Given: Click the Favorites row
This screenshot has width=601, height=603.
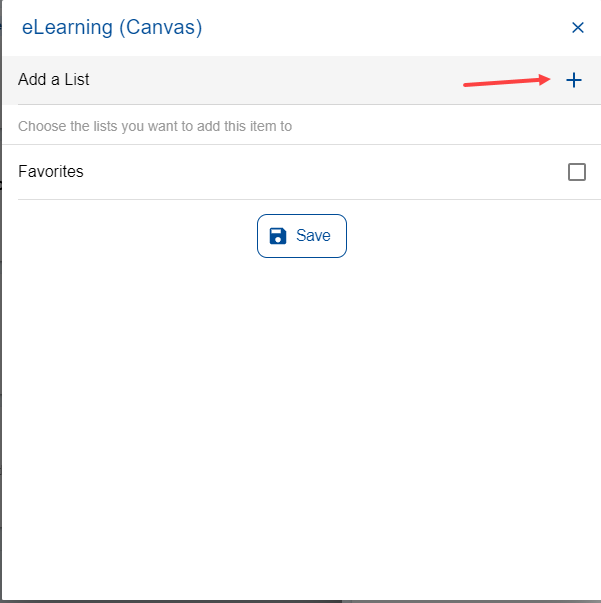Looking at the screenshot, I should (x=302, y=172).
